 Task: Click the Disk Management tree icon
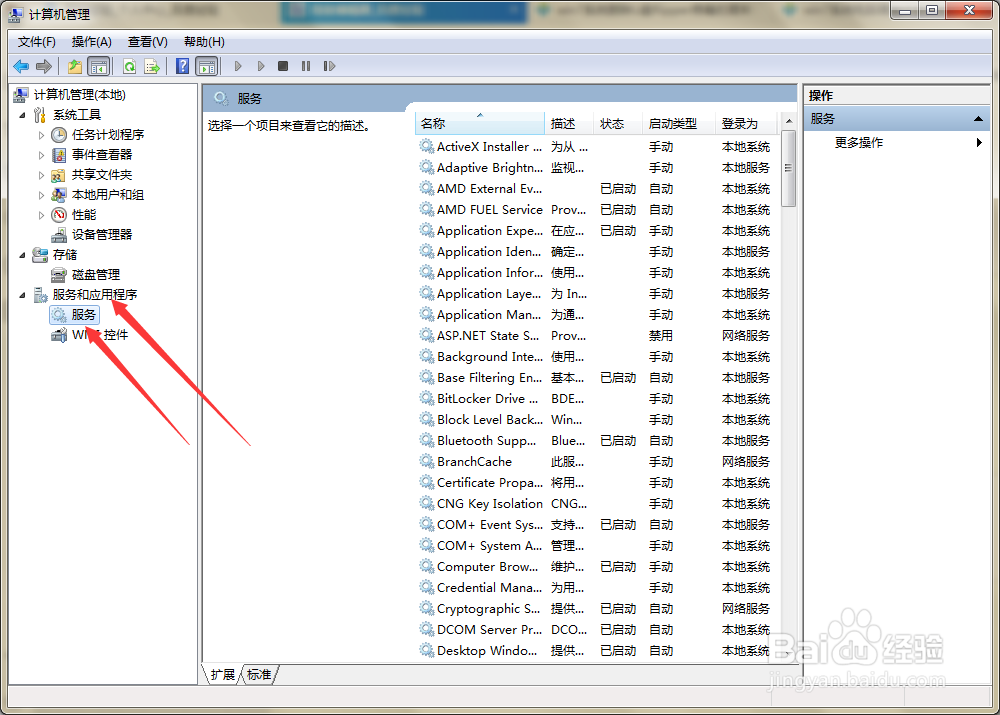point(59,275)
